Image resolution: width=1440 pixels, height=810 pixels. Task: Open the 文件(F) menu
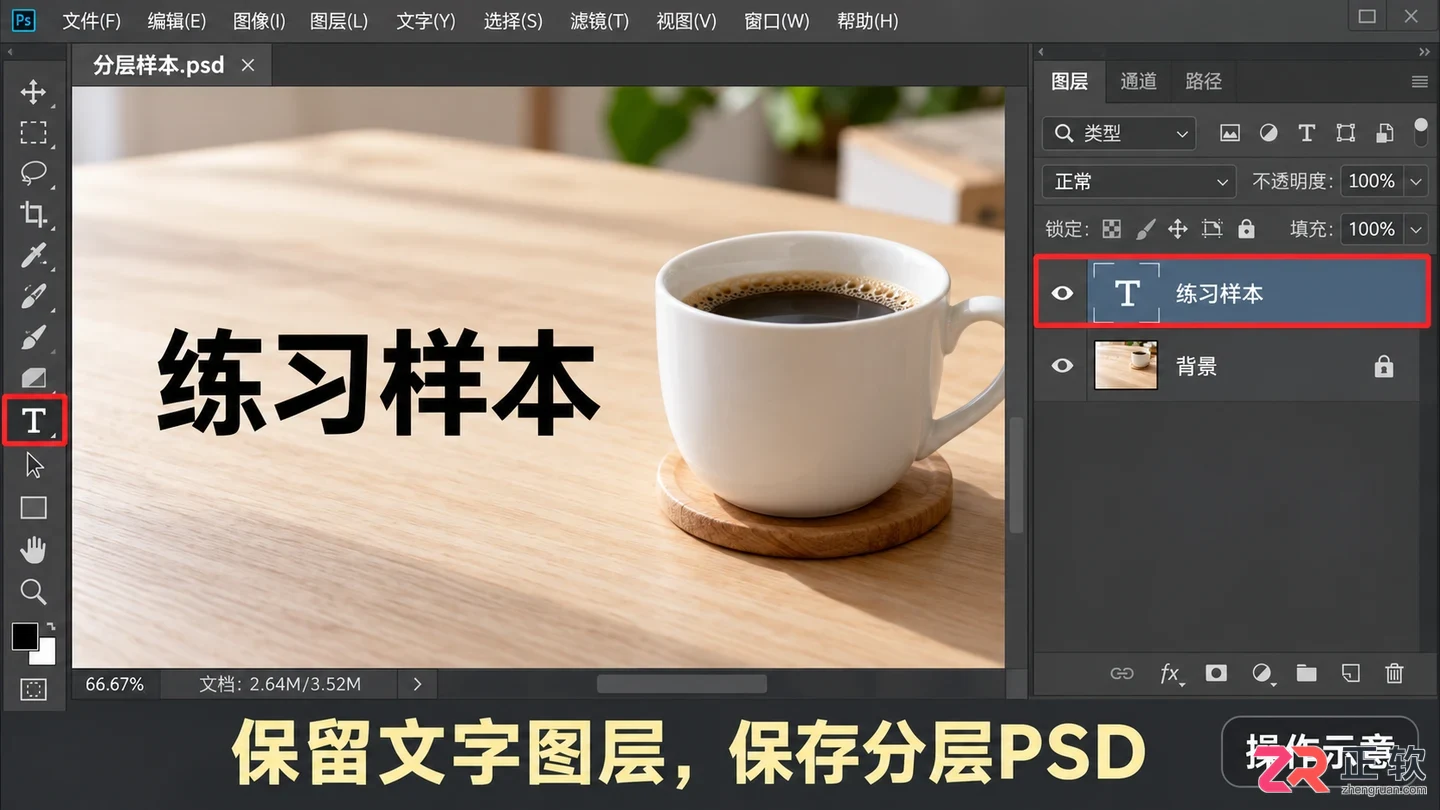(91, 21)
